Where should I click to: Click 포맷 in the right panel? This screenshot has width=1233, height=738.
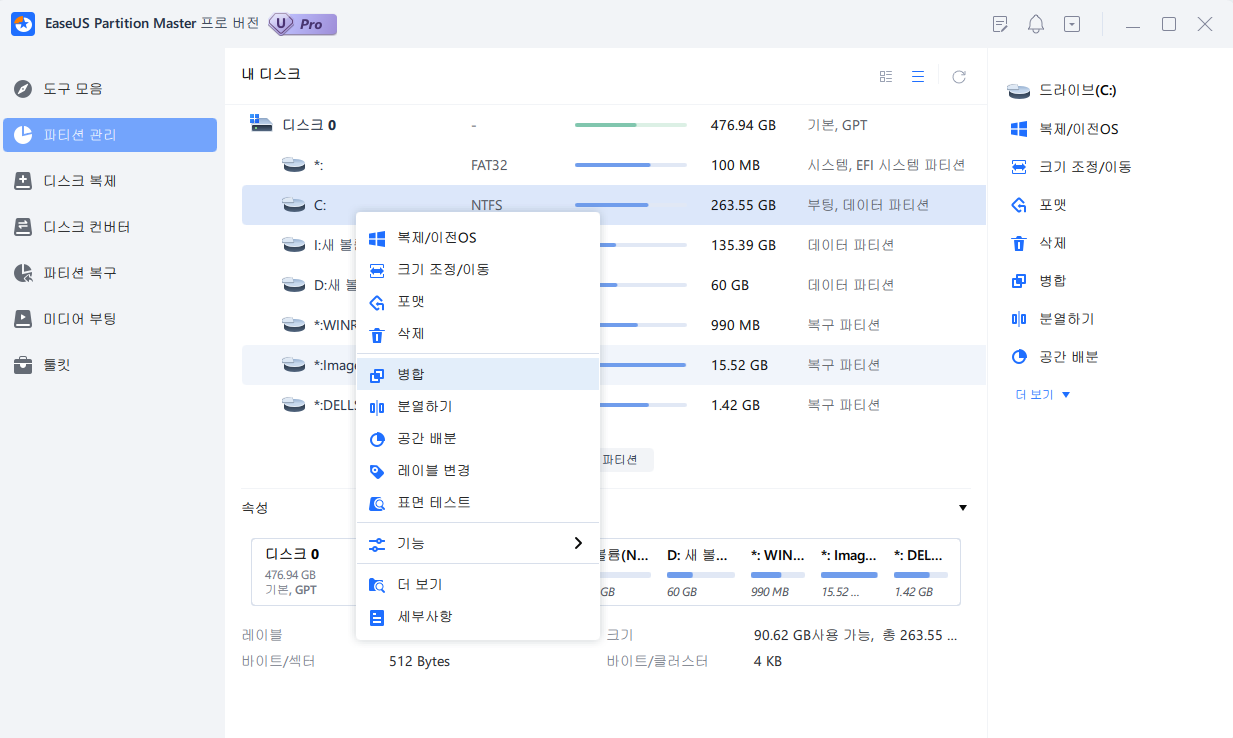(x=1038, y=205)
